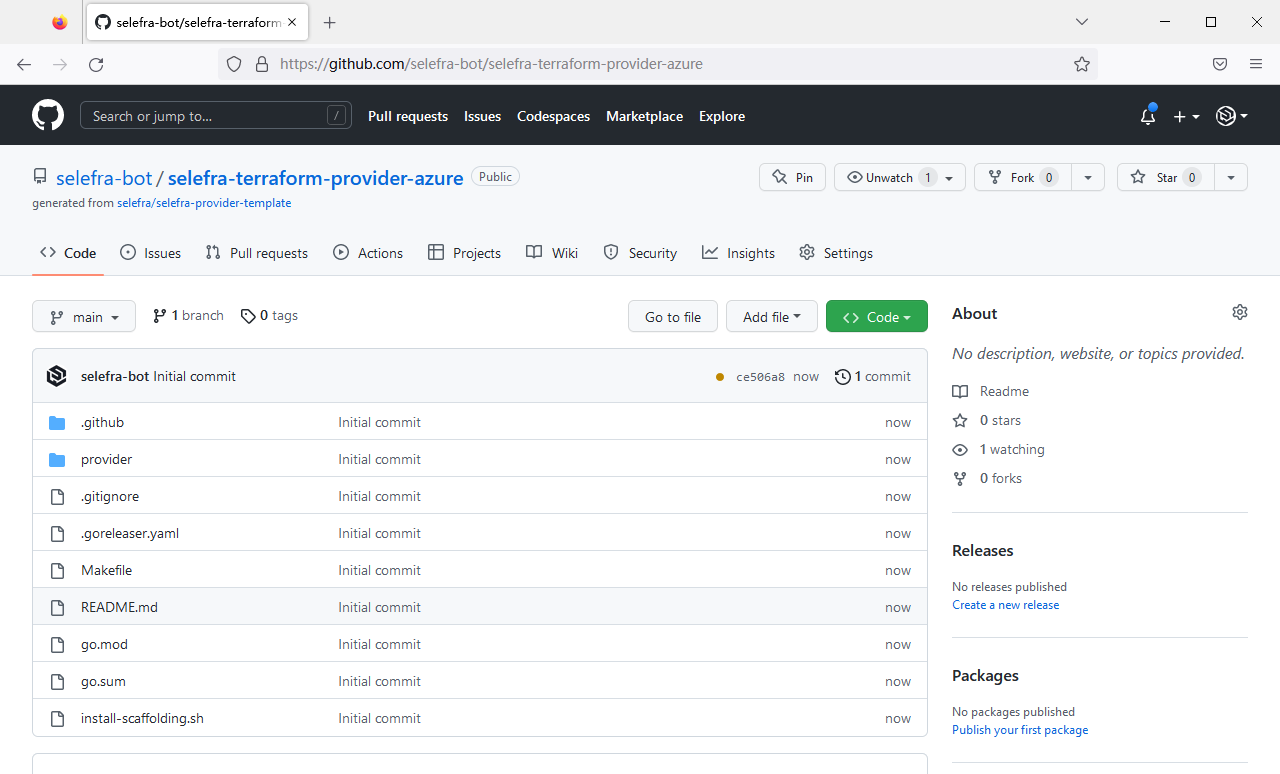Switch to the Actions tab
Image resolution: width=1280 pixels, height=774 pixels.
(x=368, y=253)
